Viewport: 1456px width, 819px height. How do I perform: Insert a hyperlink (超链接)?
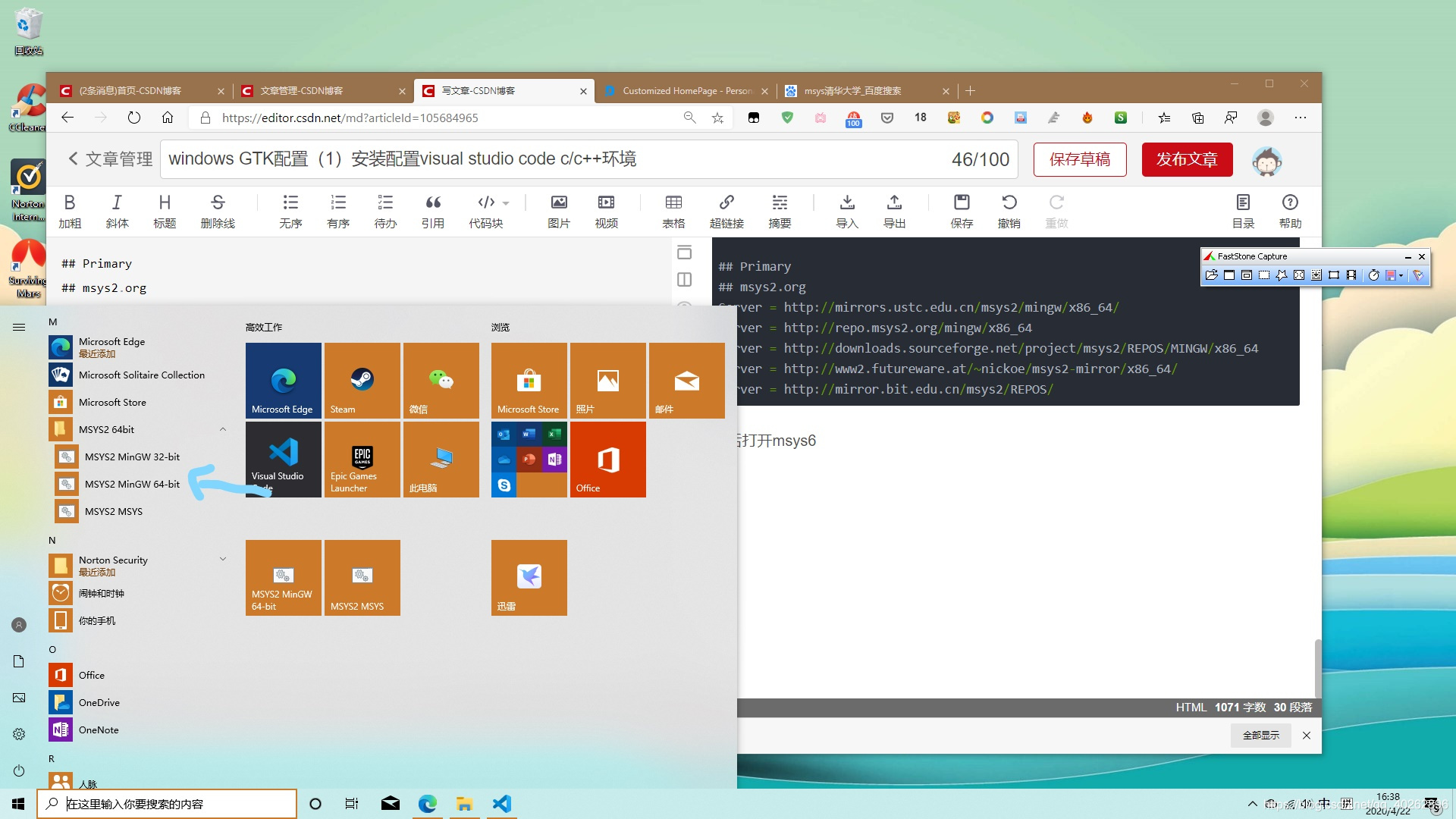click(x=726, y=211)
